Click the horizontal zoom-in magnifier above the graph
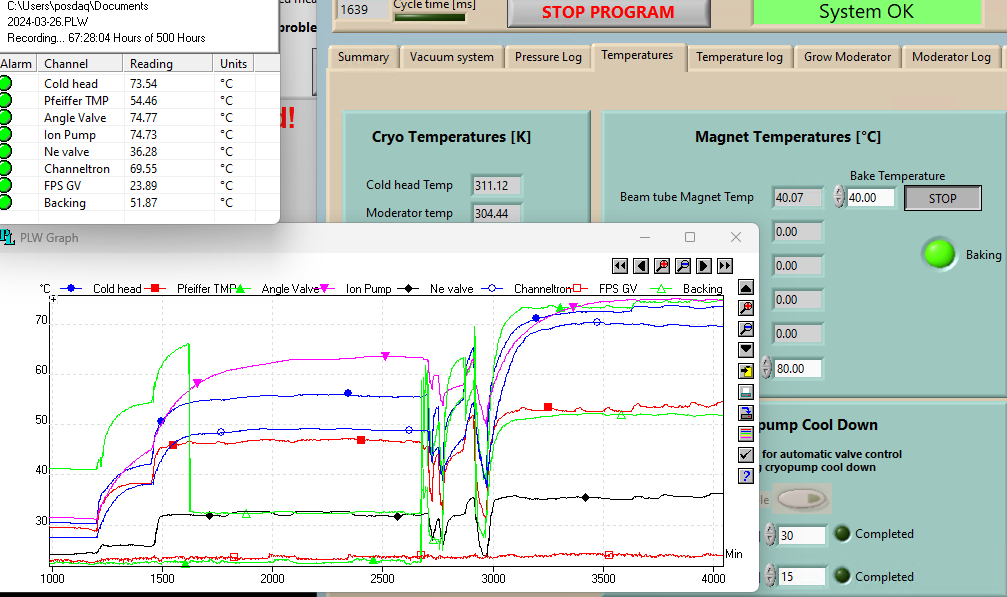This screenshot has width=1007, height=597. [x=662, y=266]
